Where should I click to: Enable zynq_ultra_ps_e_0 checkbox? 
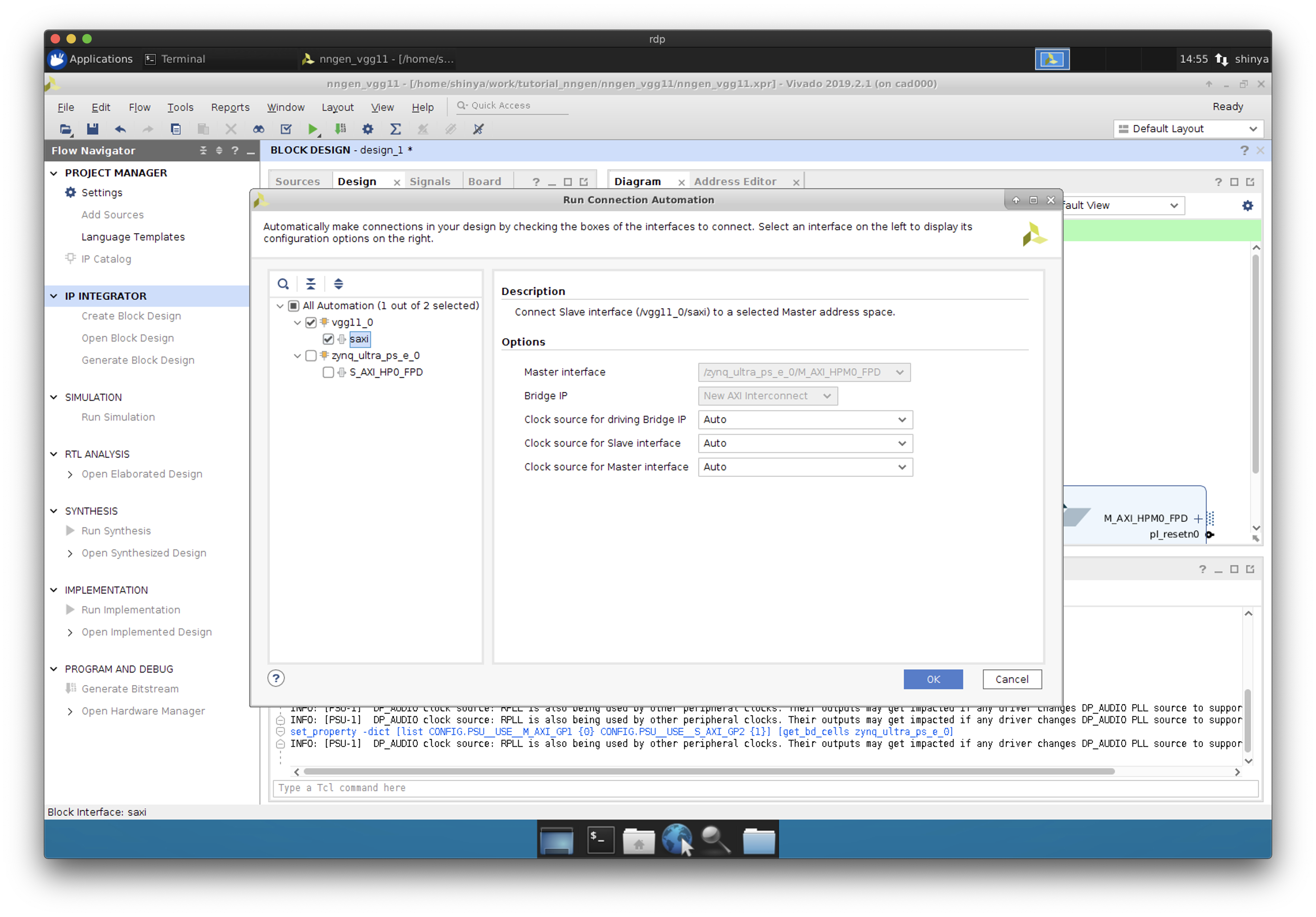[311, 356]
